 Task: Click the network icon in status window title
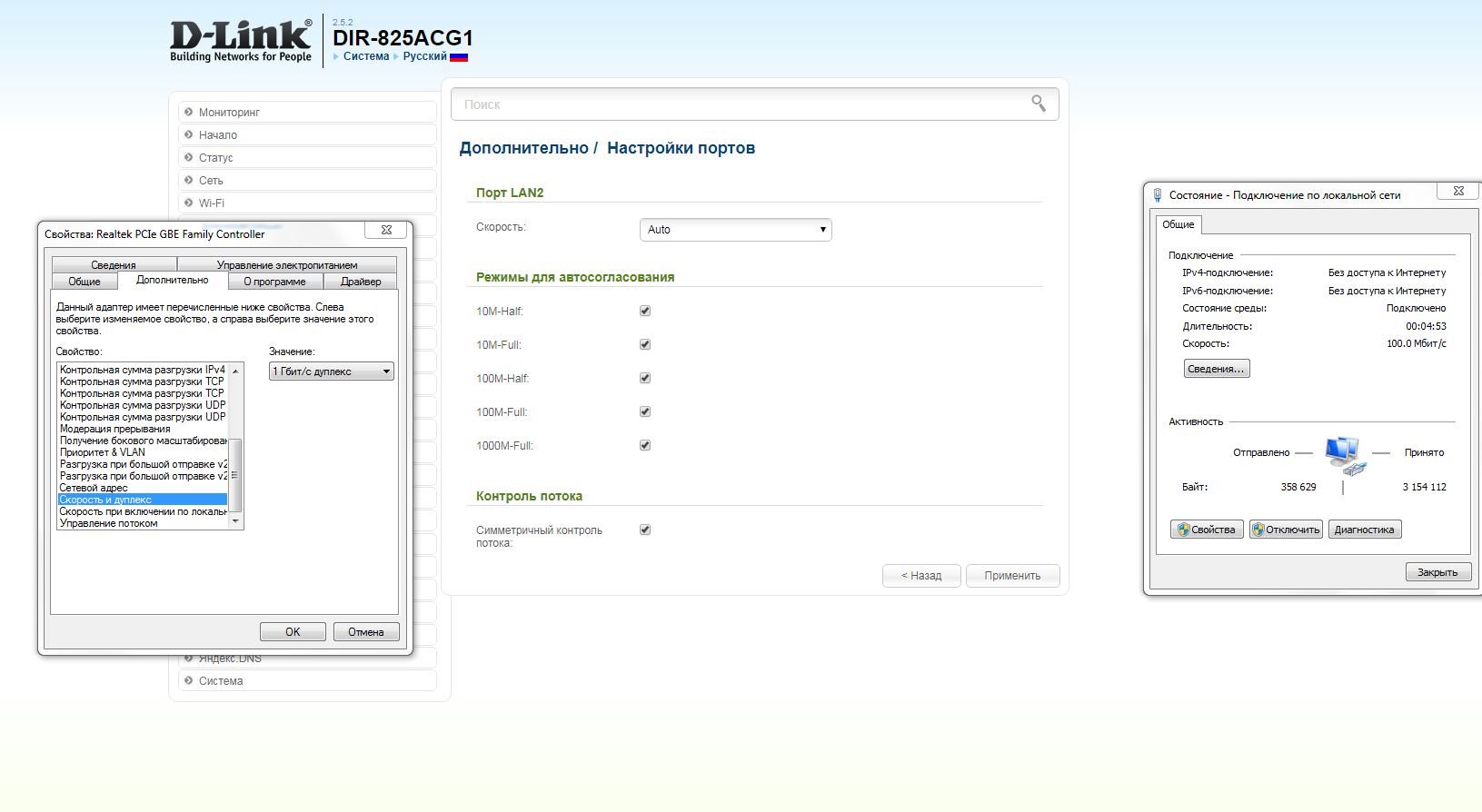[1158, 194]
